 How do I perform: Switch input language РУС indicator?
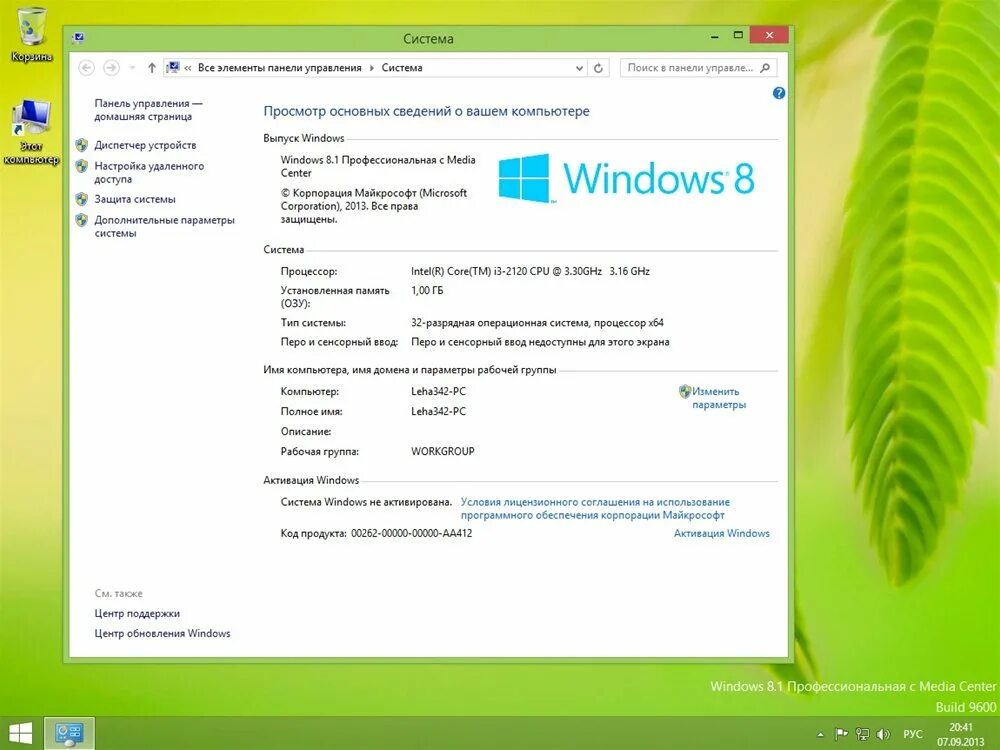pyautogui.click(x=913, y=735)
